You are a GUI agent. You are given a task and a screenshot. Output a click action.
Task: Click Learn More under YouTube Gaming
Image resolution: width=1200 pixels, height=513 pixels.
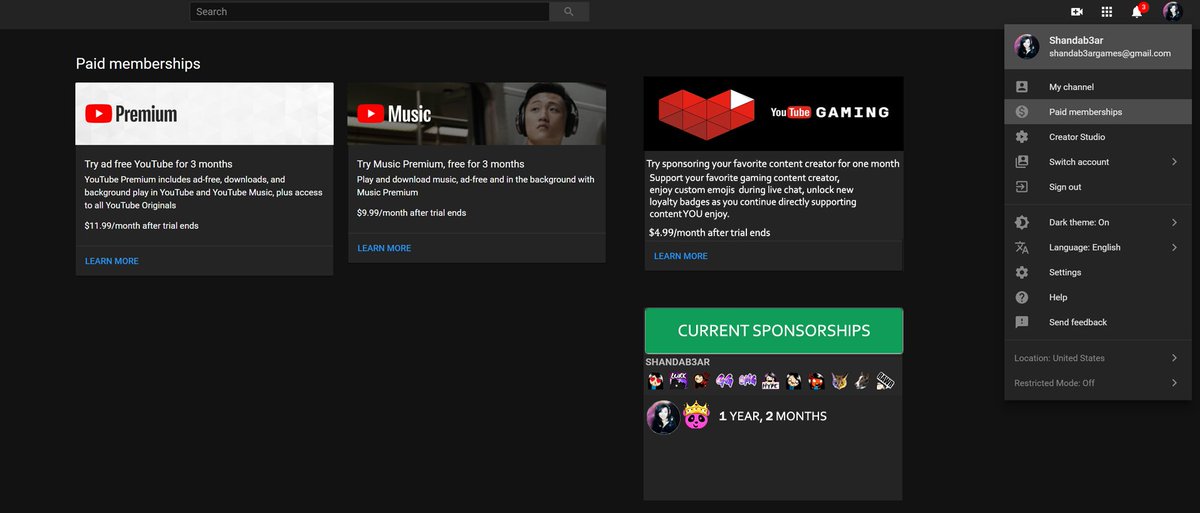(681, 256)
